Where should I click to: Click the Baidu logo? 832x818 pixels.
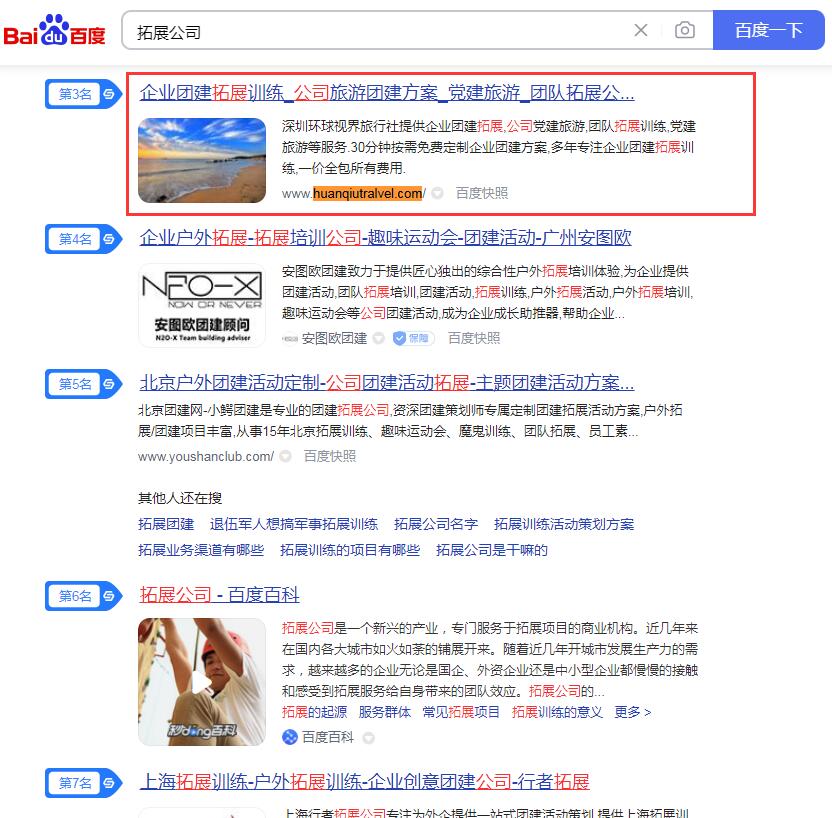[x=54, y=31]
